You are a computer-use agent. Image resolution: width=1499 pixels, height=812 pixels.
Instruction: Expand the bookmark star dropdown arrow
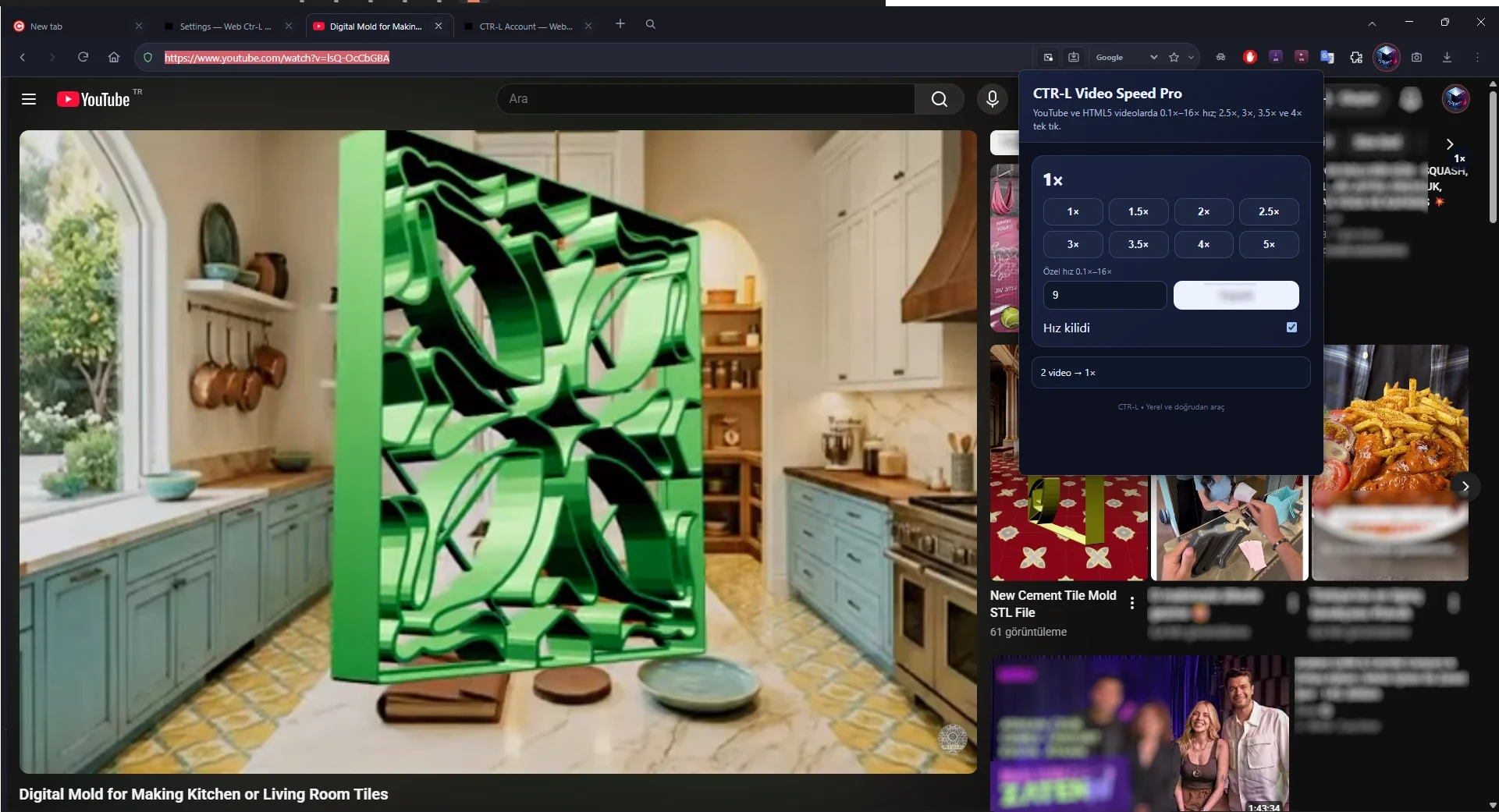1191,57
